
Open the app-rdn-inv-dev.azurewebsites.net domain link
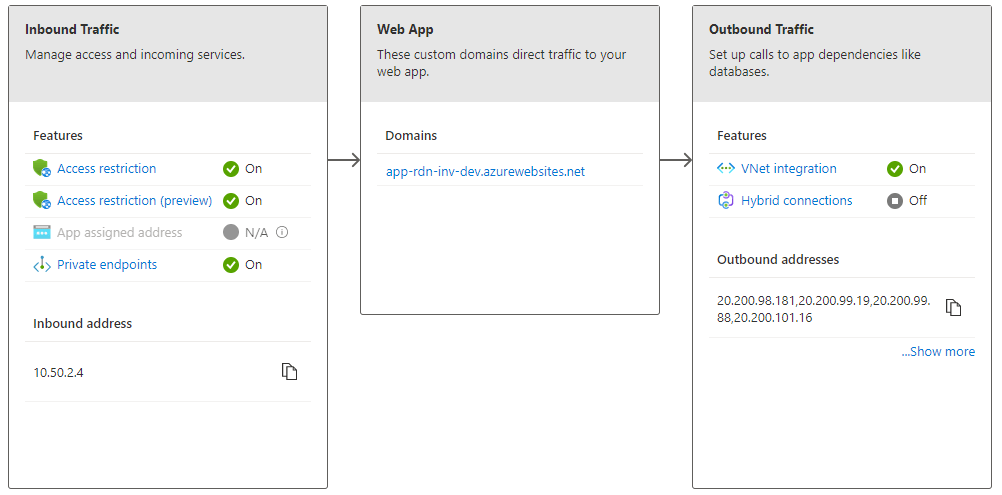click(485, 172)
